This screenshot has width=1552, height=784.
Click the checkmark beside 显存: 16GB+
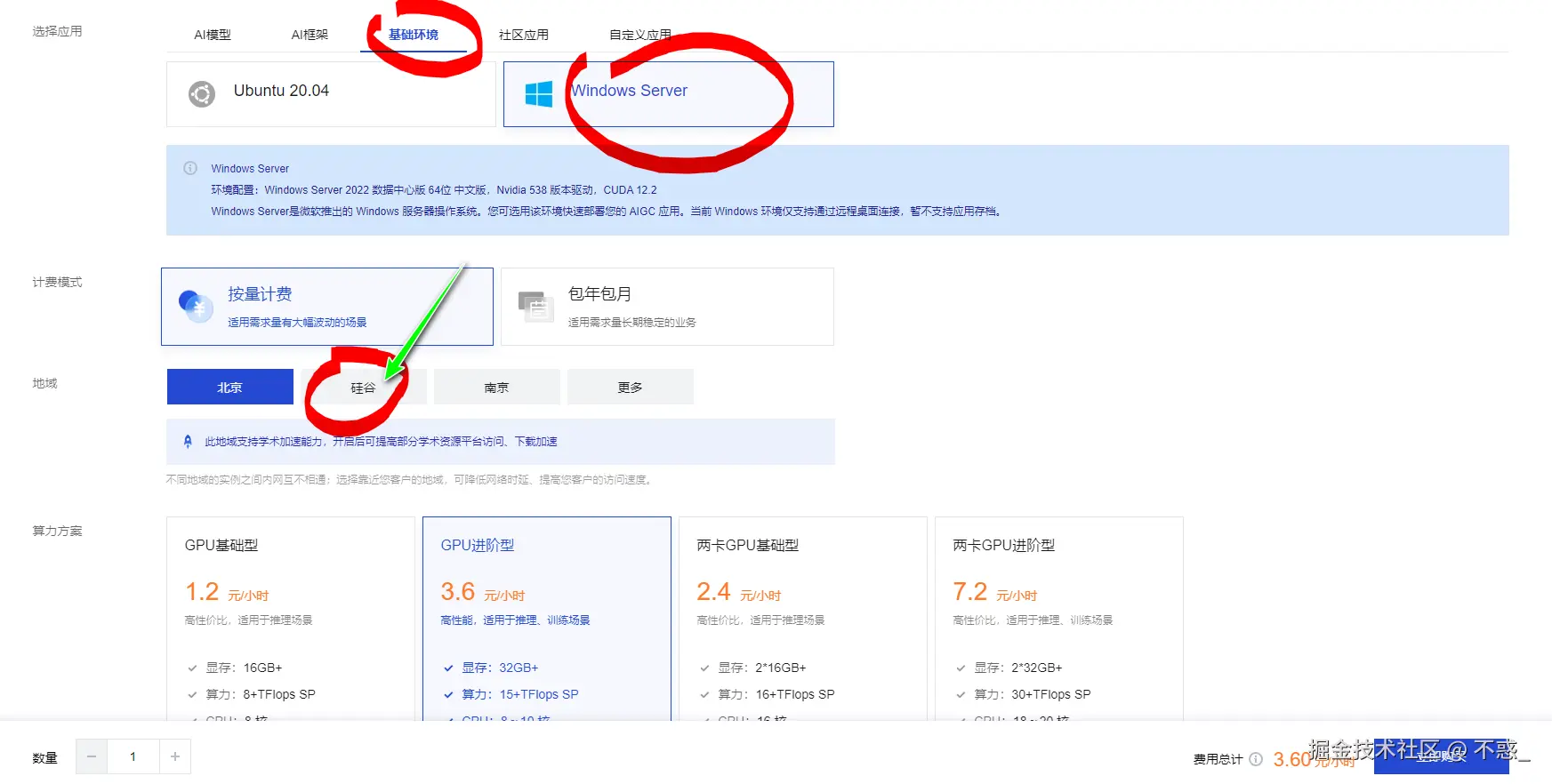tap(192, 668)
